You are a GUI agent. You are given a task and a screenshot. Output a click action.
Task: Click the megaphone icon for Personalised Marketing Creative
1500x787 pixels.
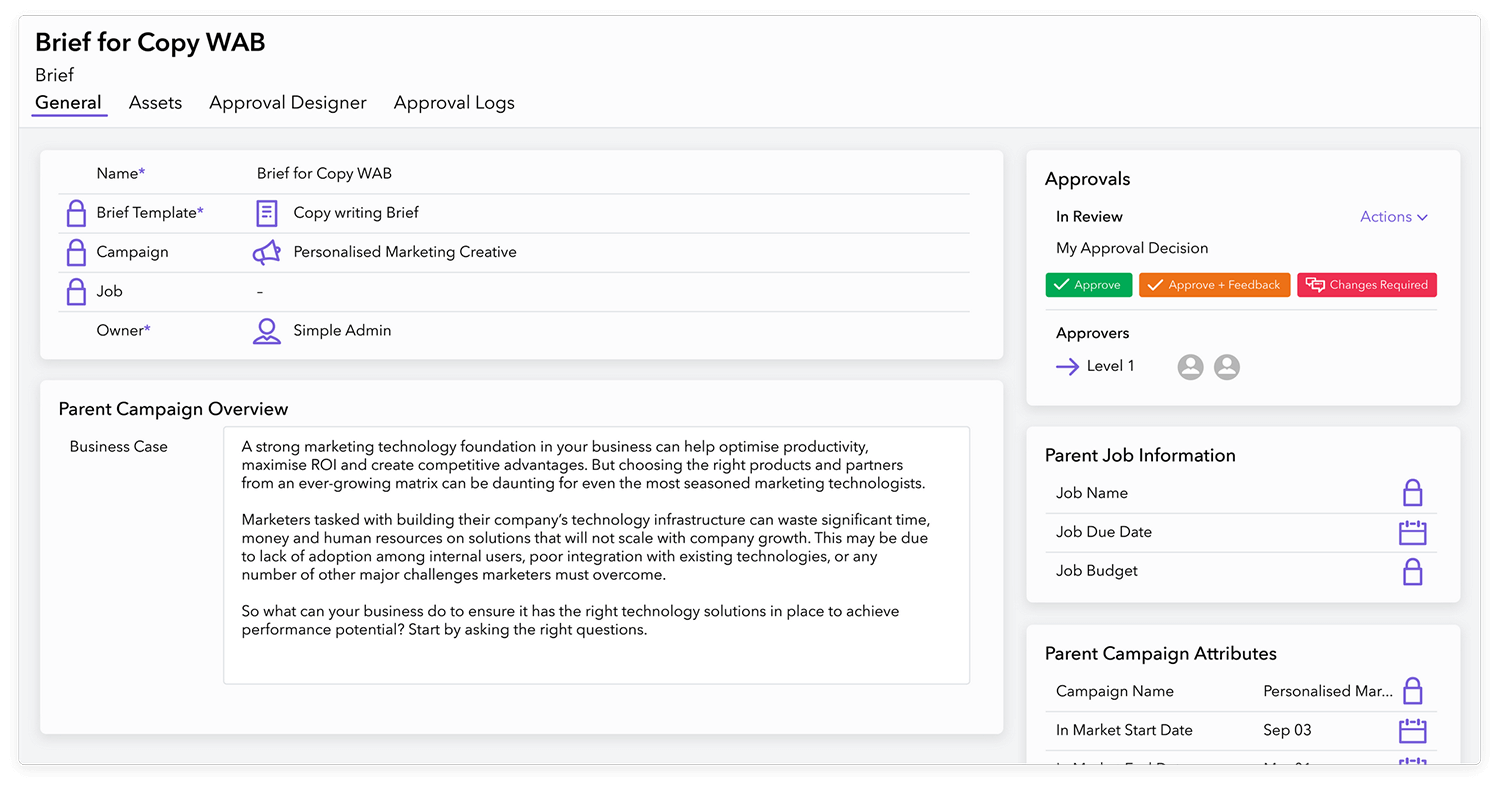pyautogui.click(x=266, y=252)
